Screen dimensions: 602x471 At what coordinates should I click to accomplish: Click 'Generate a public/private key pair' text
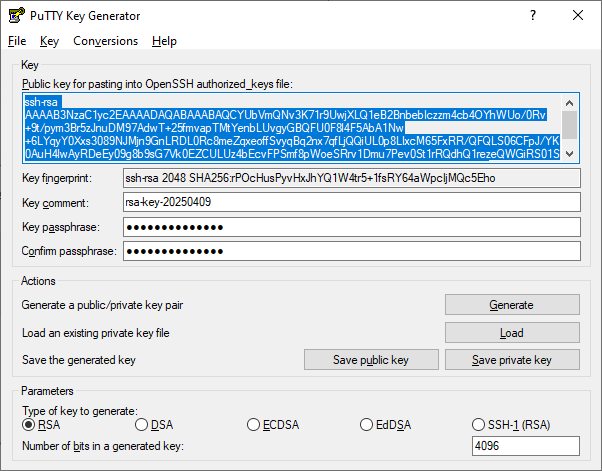pos(102,305)
